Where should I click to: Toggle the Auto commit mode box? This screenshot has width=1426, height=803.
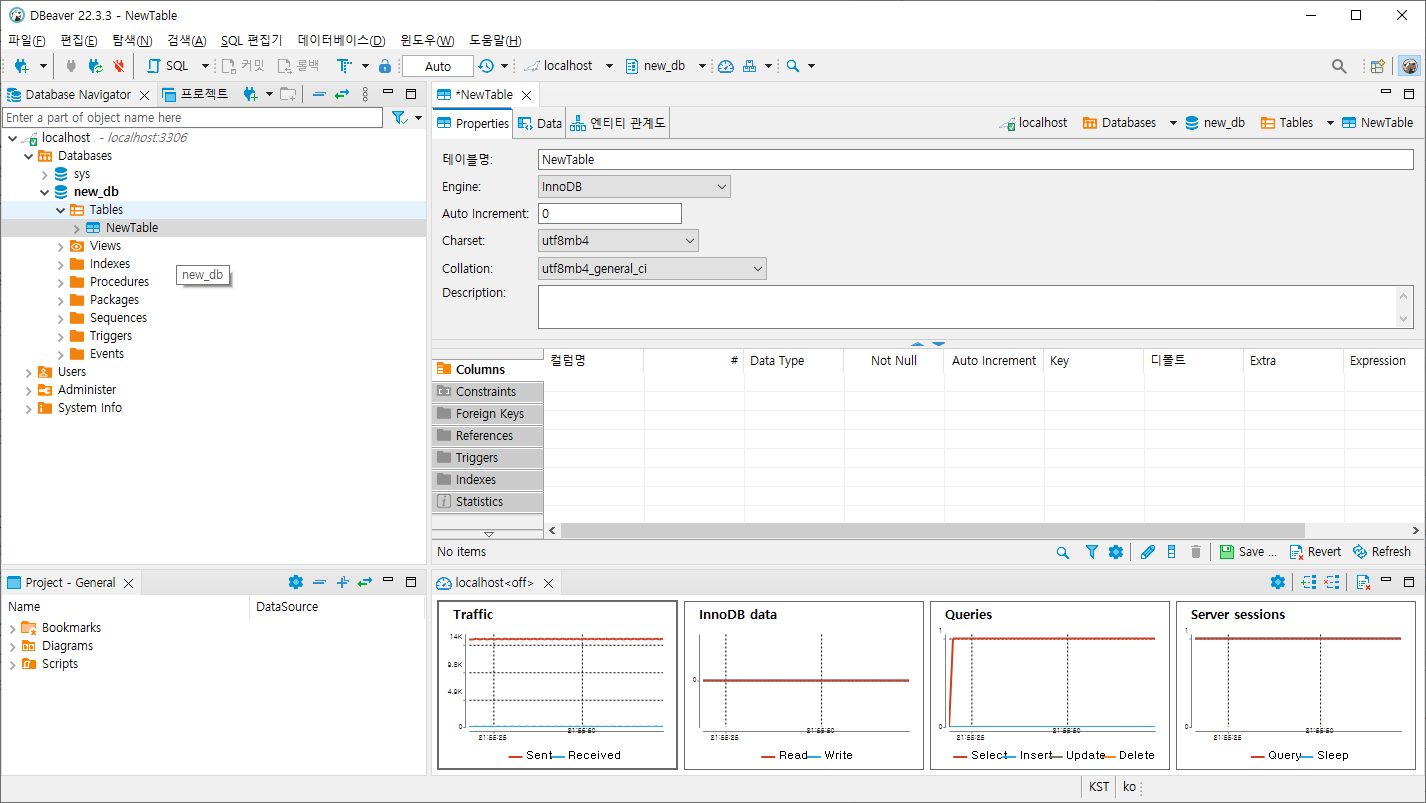pos(438,66)
